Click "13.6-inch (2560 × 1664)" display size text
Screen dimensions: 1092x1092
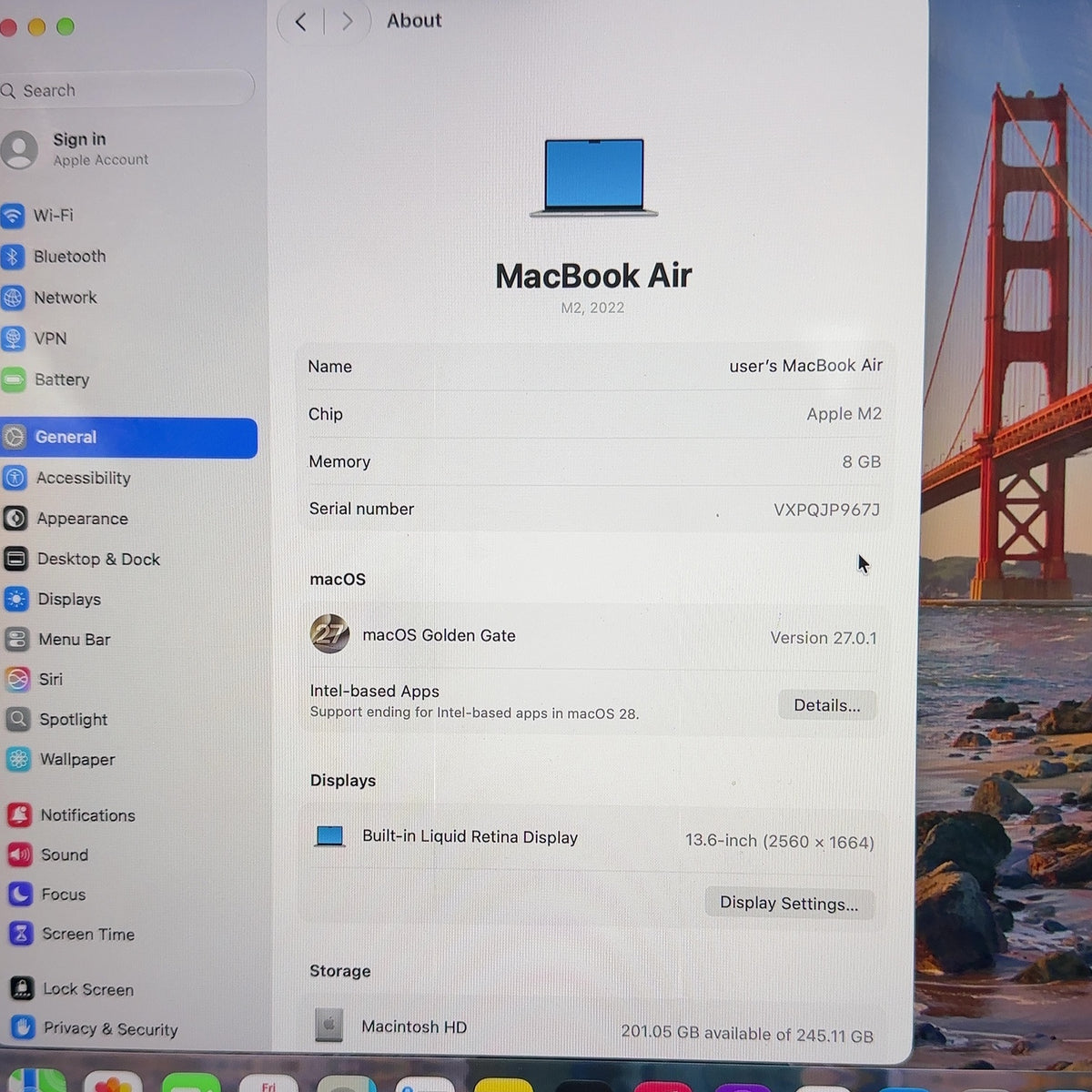click(x=780, y=841)
